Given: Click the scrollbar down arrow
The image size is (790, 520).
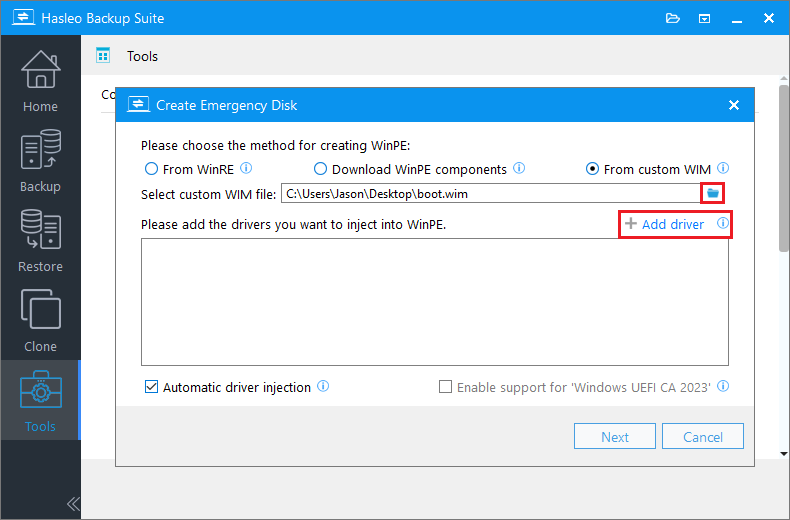Looking at the screenshot, I should coord(784,453).
